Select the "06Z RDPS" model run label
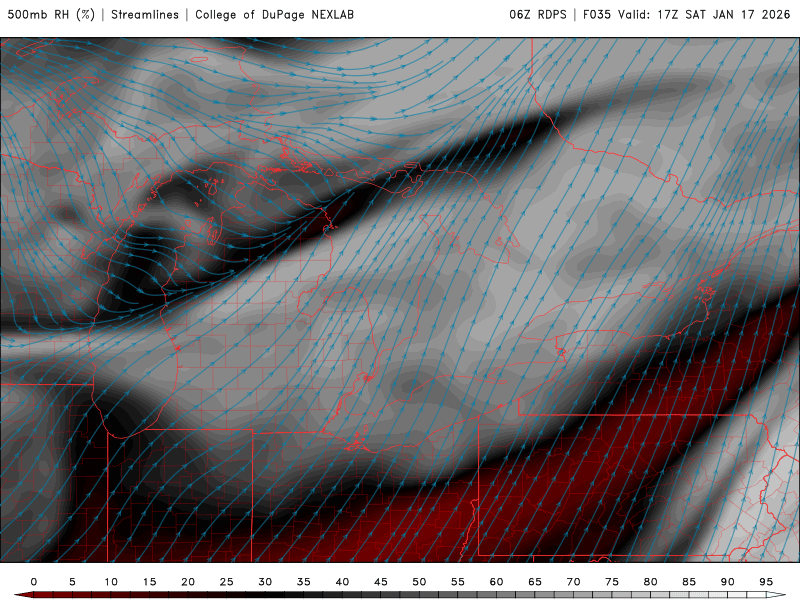Viewport: 800px width, 600px height. [x=538, y=15]
